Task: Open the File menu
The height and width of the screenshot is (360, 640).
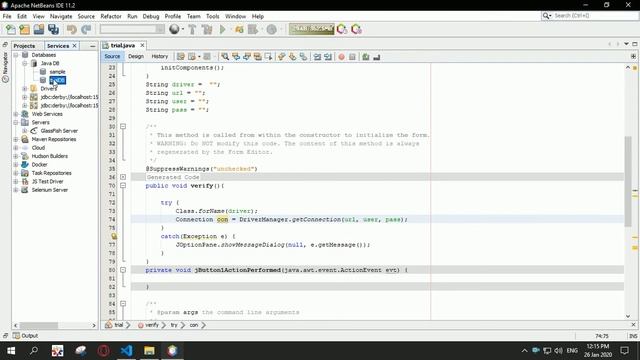Action: 7,16
